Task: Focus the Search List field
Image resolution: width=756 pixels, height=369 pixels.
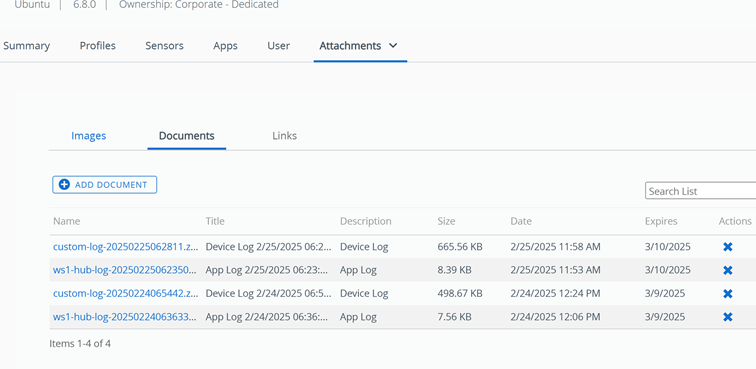Action: pyautogui.click(x=701, y=191)
